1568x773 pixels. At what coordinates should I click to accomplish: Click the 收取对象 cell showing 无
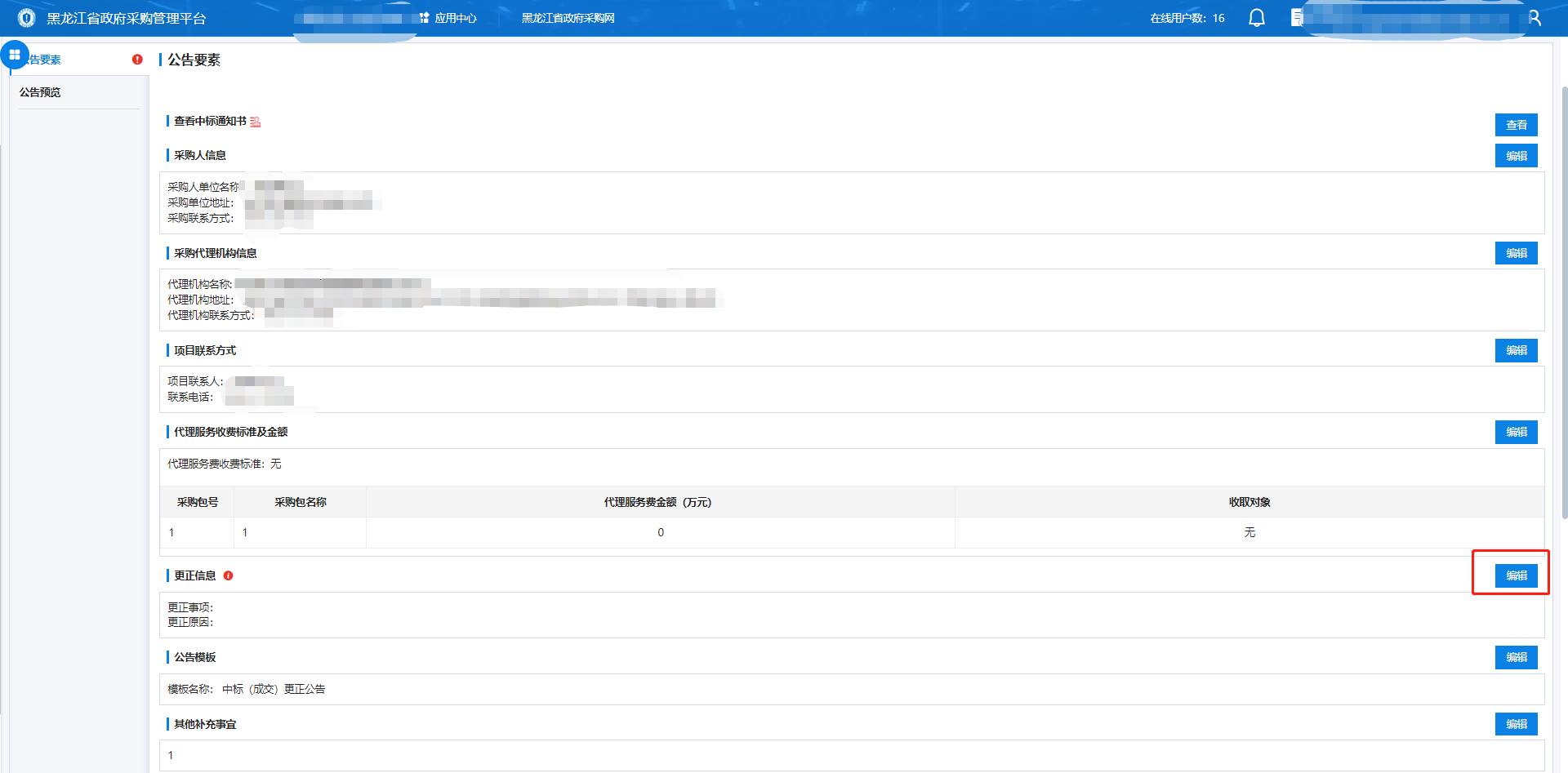tap(1249, 532)
